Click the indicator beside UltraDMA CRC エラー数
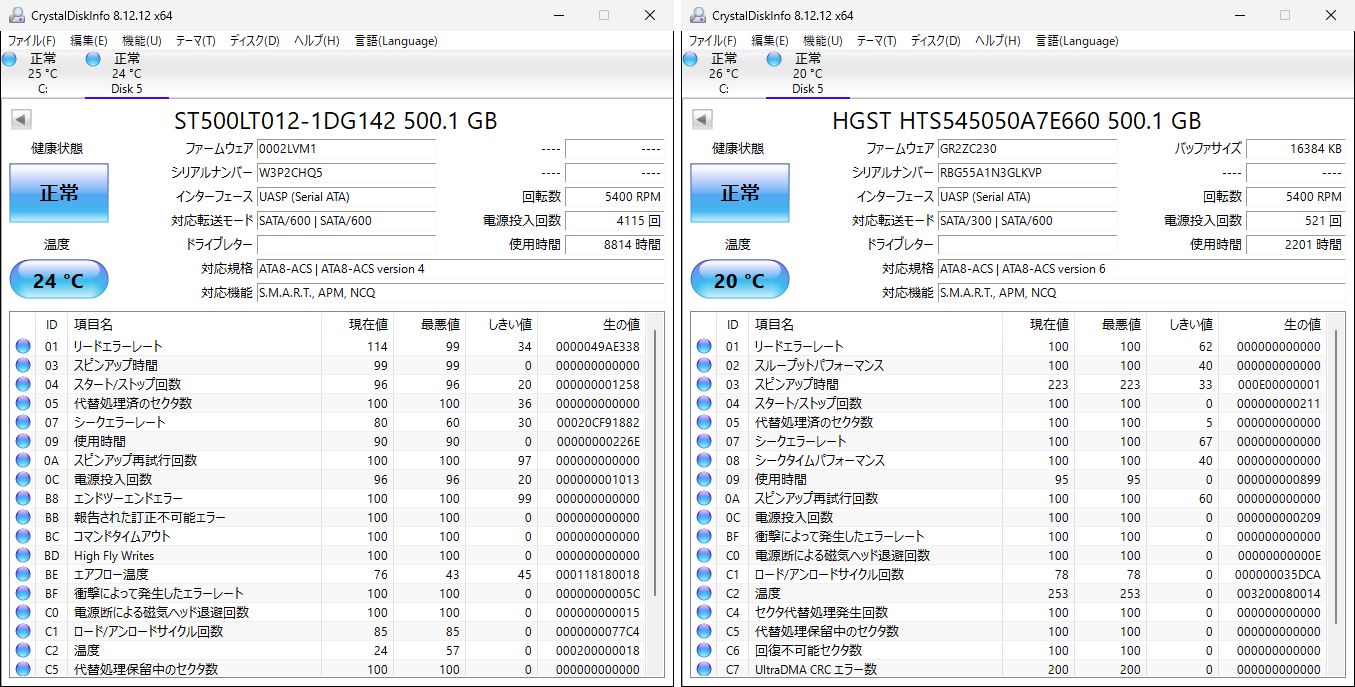Screen dimensions: 1355x687 [x=703, y=669]
